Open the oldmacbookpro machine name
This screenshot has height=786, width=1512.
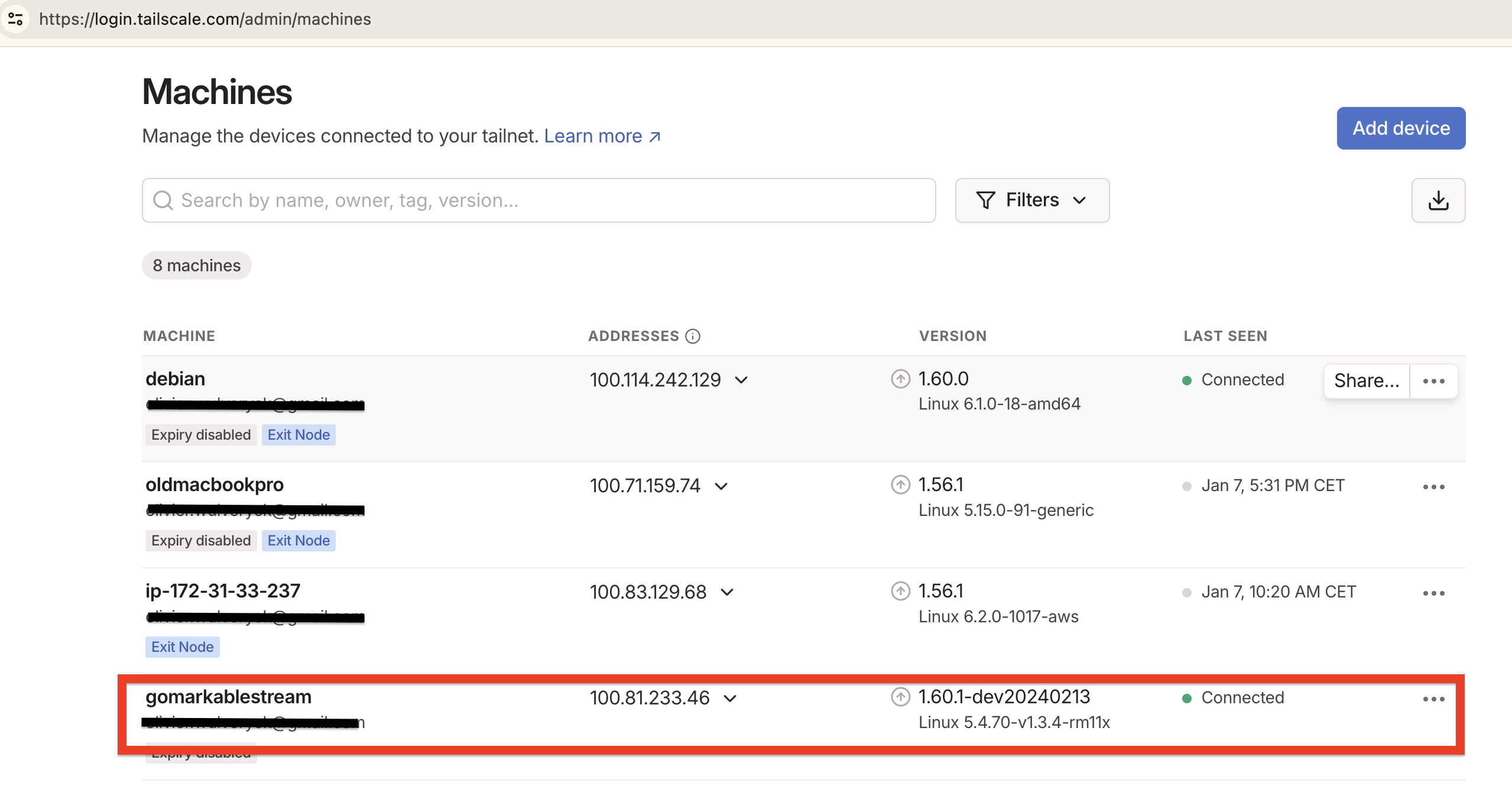point(215,485)
